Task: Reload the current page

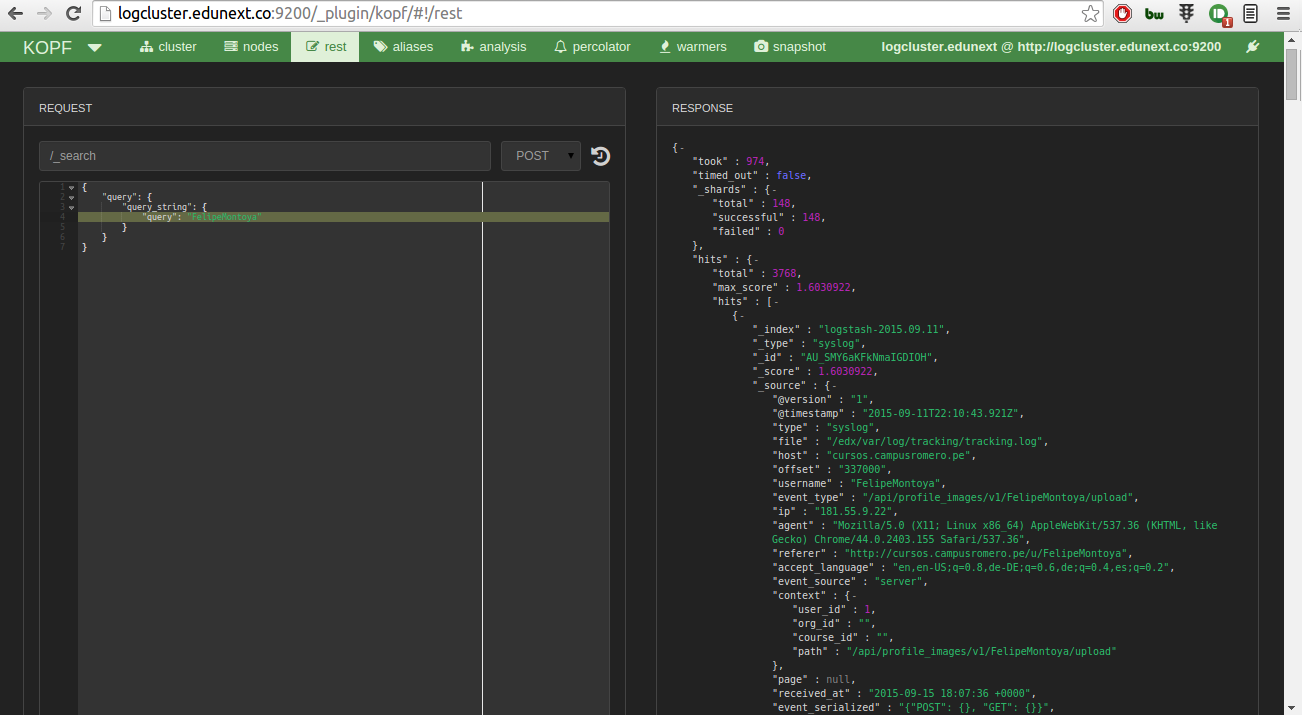Action: (x=73, y=14)
